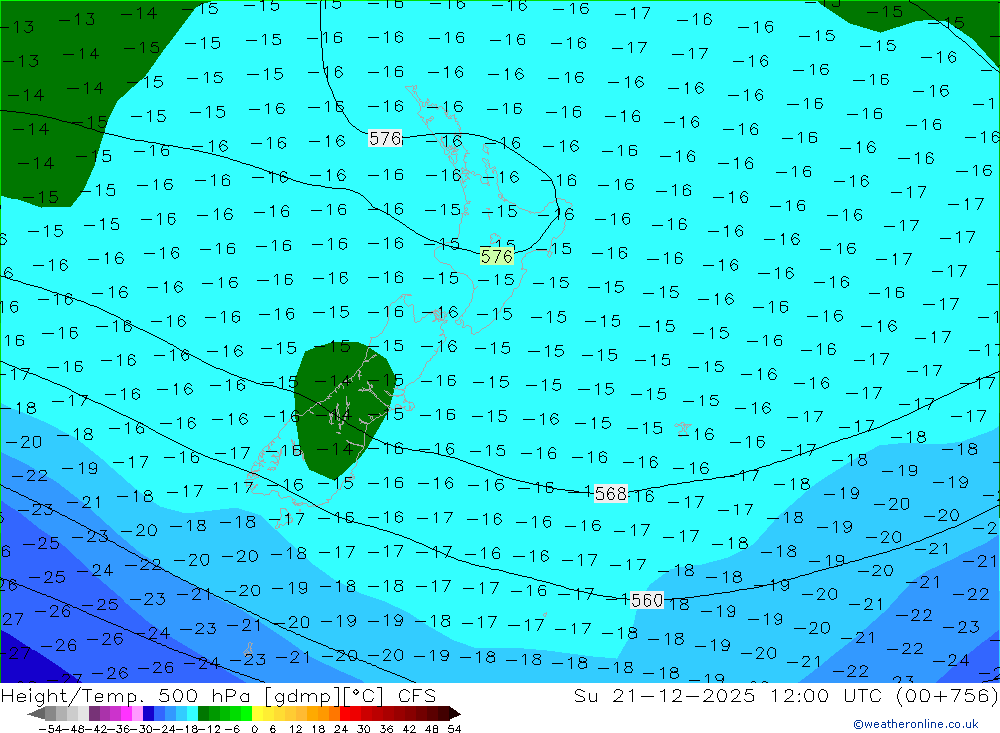Click the '54' color scale end label
This screenshot has height=733, width=1000.
[454, 729]
